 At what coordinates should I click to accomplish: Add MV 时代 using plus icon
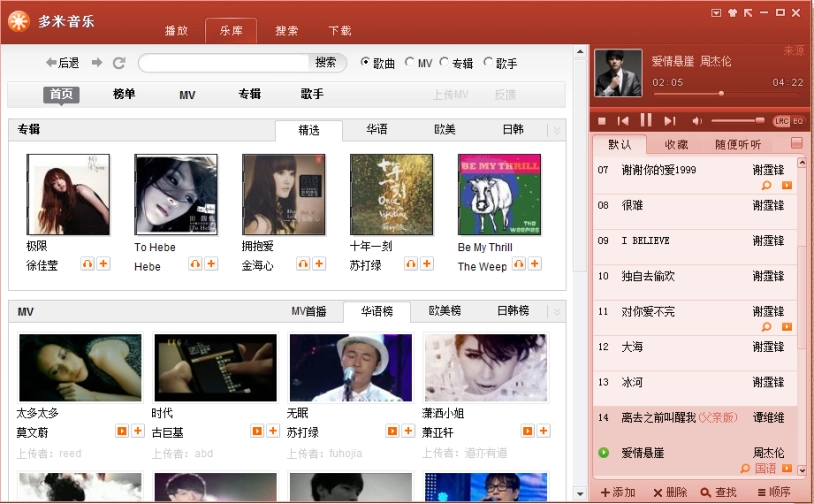point(273,431)
